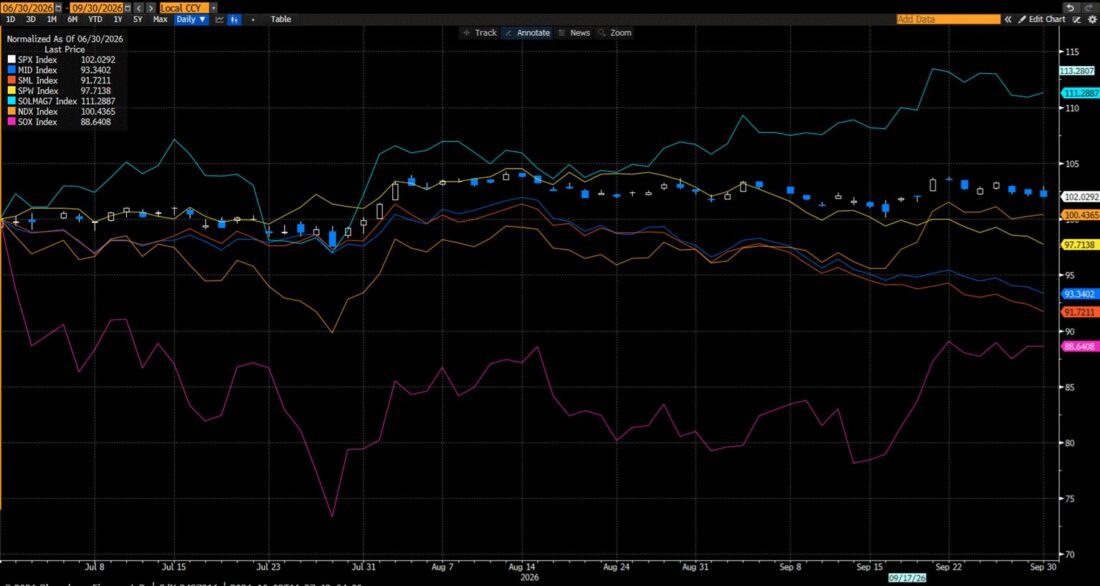This screenshot has width=1100, height=586.
Task: Enable the Track crosshair tool
Action: tap(480, 33)
